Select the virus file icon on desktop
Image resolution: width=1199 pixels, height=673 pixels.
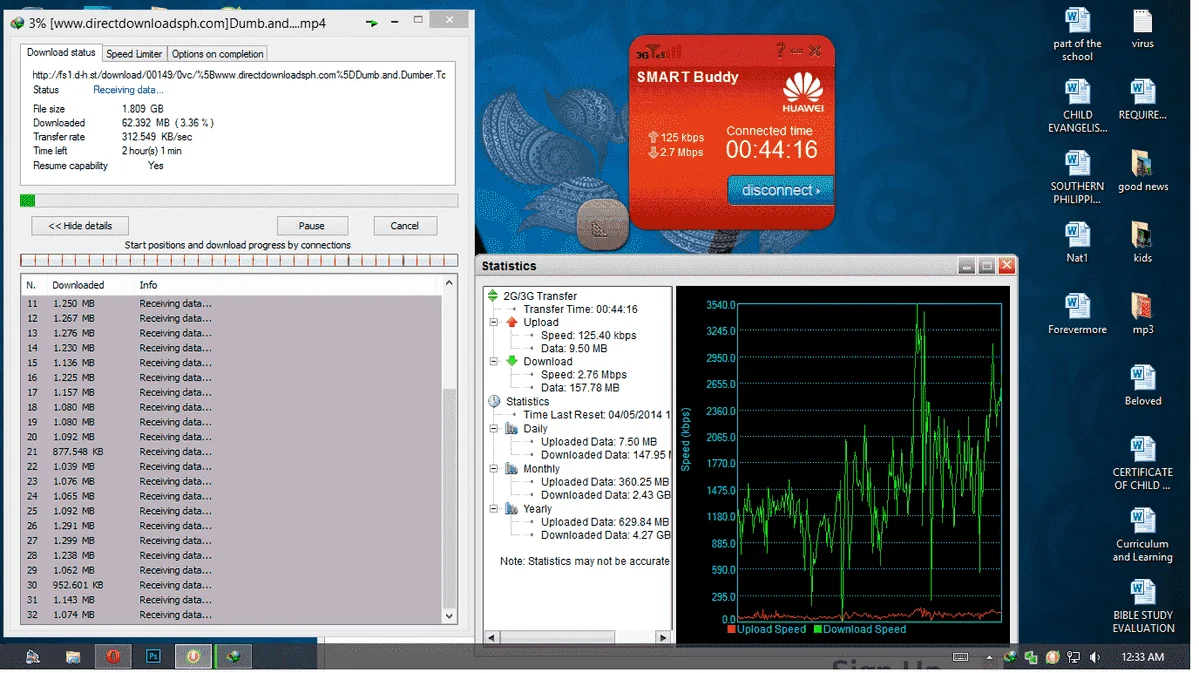1142,29
